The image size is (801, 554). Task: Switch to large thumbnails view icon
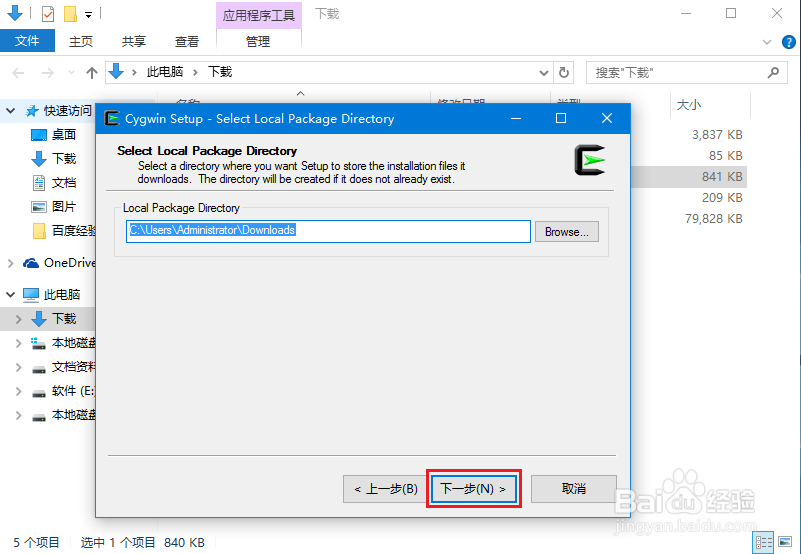click(785, 542)
